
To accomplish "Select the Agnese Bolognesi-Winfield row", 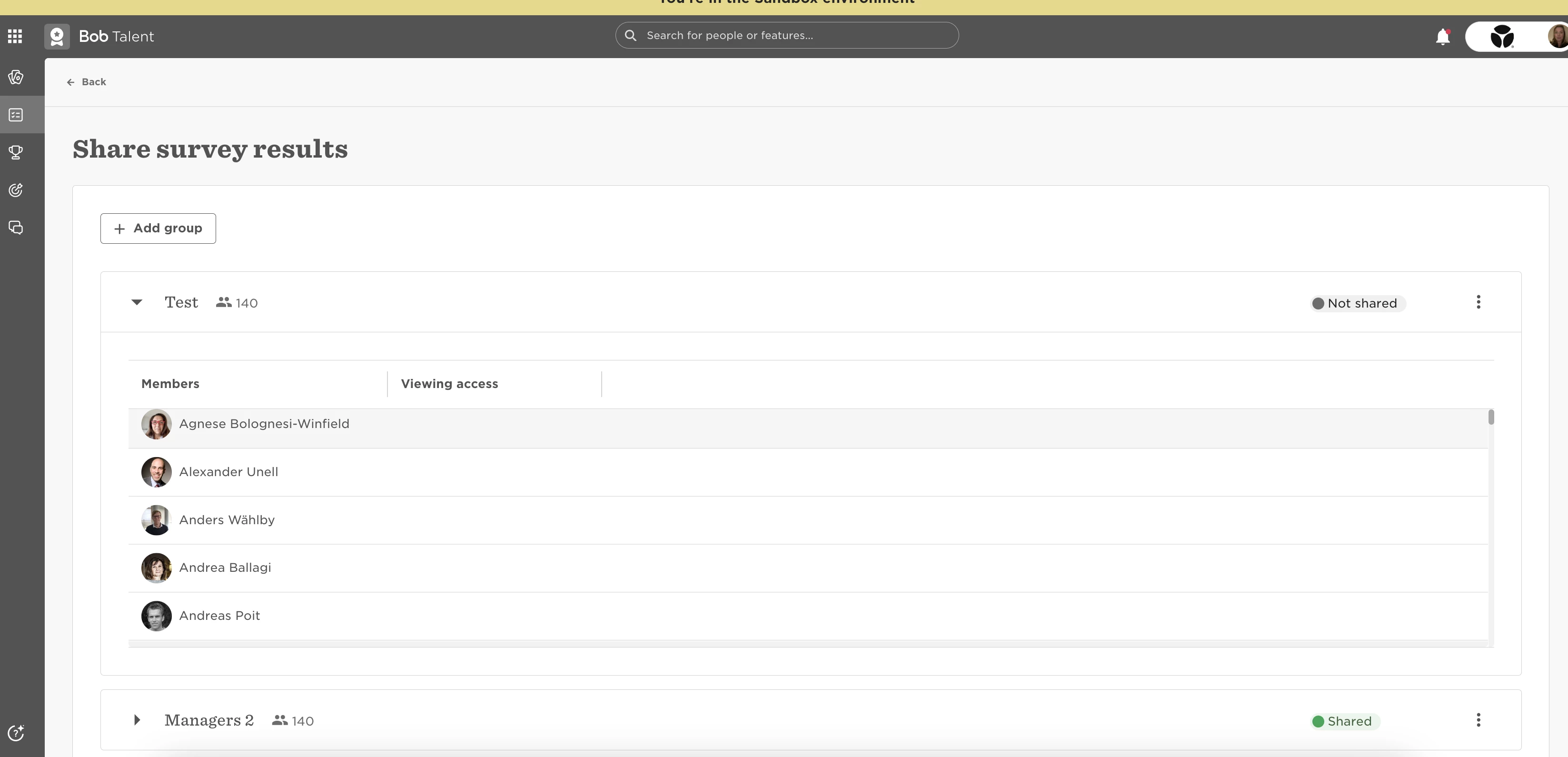I will (x=808, y=428).
